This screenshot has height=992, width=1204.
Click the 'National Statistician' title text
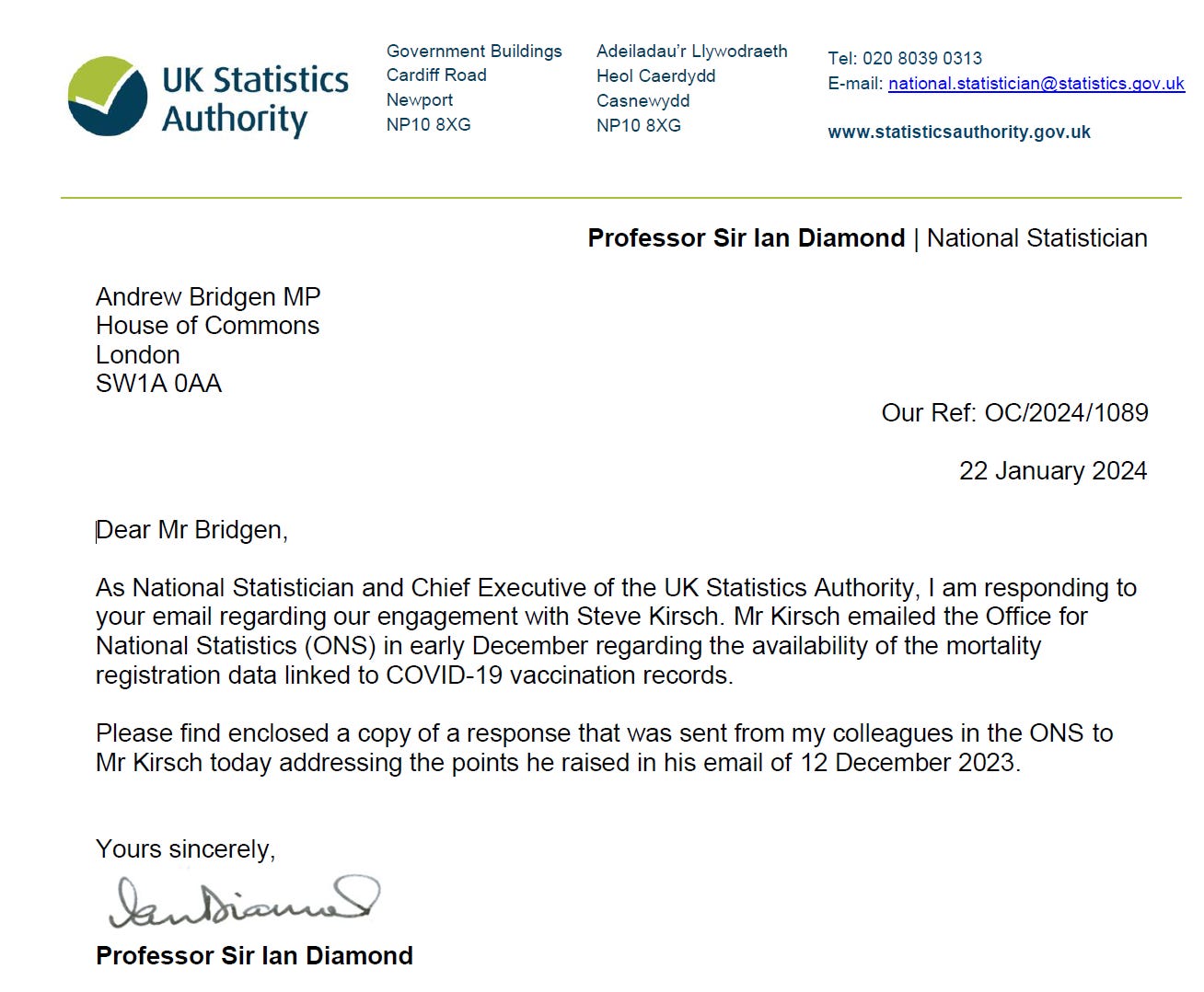coord(1036,238)
